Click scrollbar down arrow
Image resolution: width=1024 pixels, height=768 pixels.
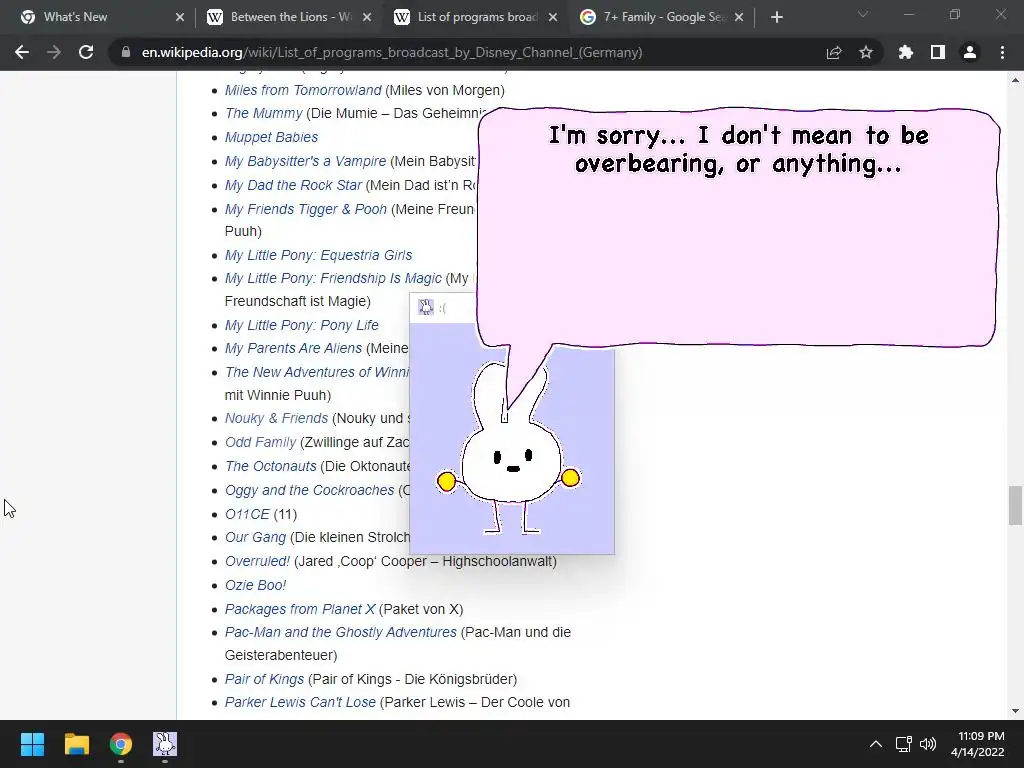click(1015, 711)
